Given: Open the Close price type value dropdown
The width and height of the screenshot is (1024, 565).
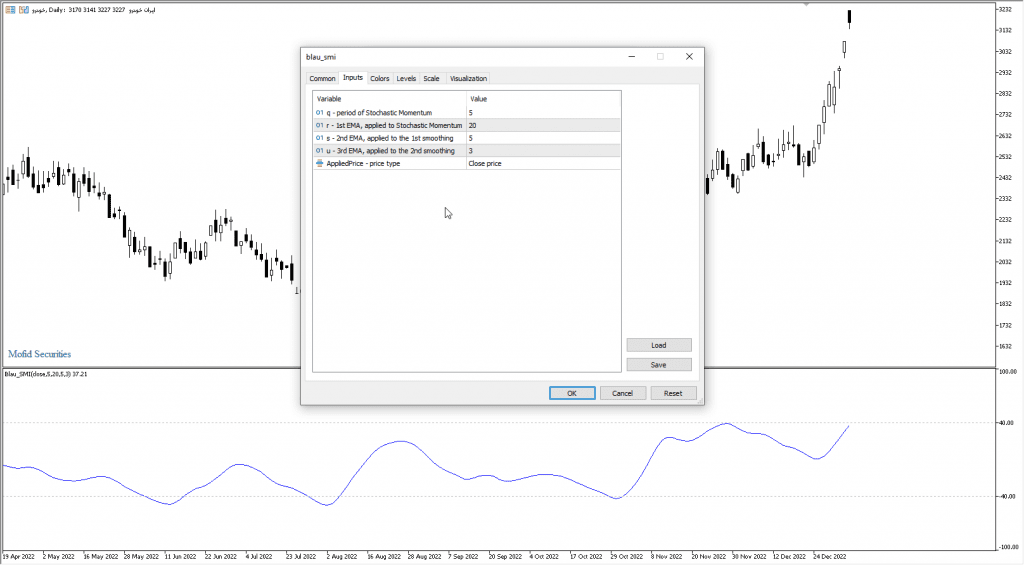Looking at the screenshot, I should pyautogui.click(x=543, y=163).
